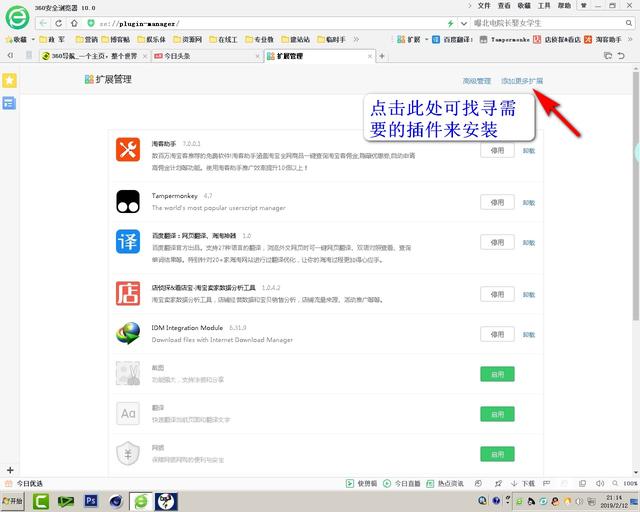Open the 营销 bookmark folder
This screenshot has width=640, height=512.
pos(87,40)
